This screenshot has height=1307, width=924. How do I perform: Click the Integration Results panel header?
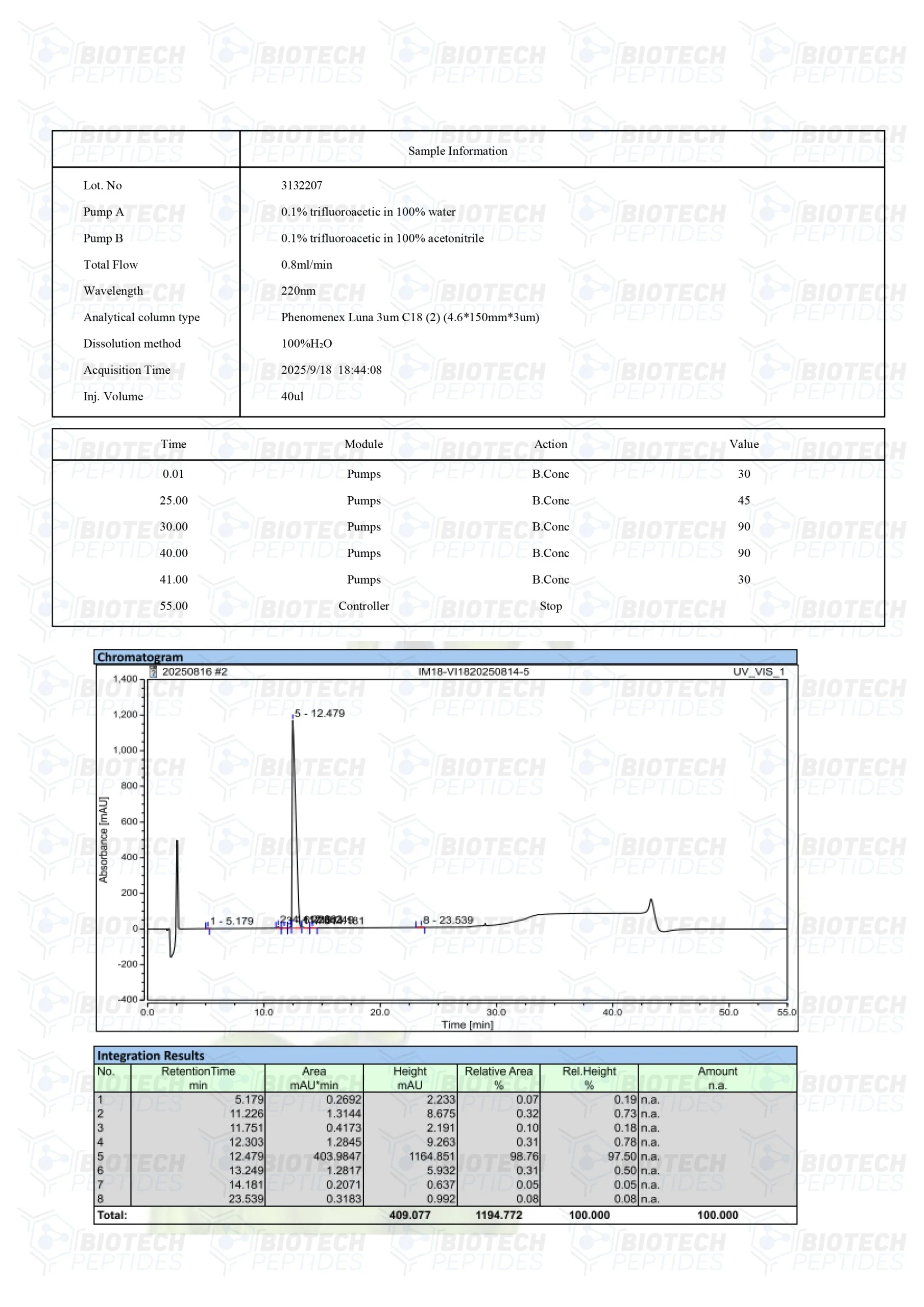pos(150,1055)
